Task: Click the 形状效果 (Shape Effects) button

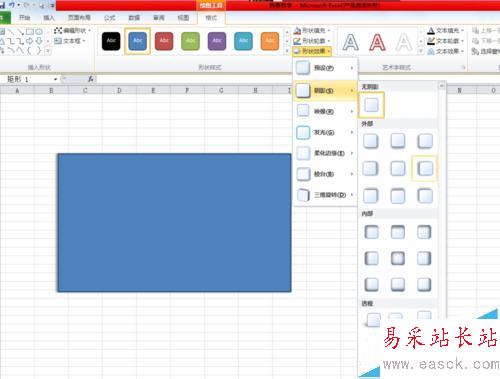Action: point(312,51)
